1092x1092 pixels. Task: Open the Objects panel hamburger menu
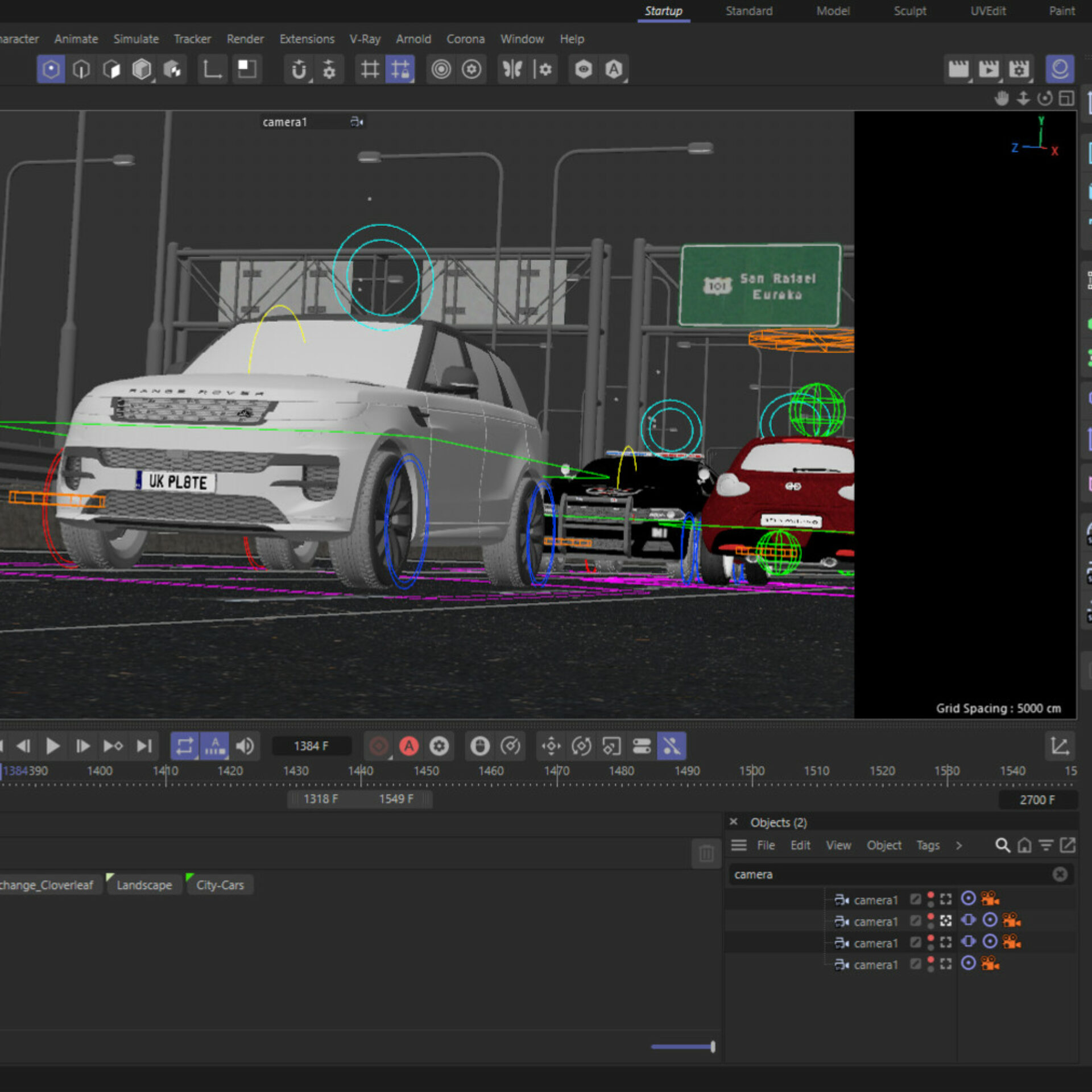pos(739,845)
